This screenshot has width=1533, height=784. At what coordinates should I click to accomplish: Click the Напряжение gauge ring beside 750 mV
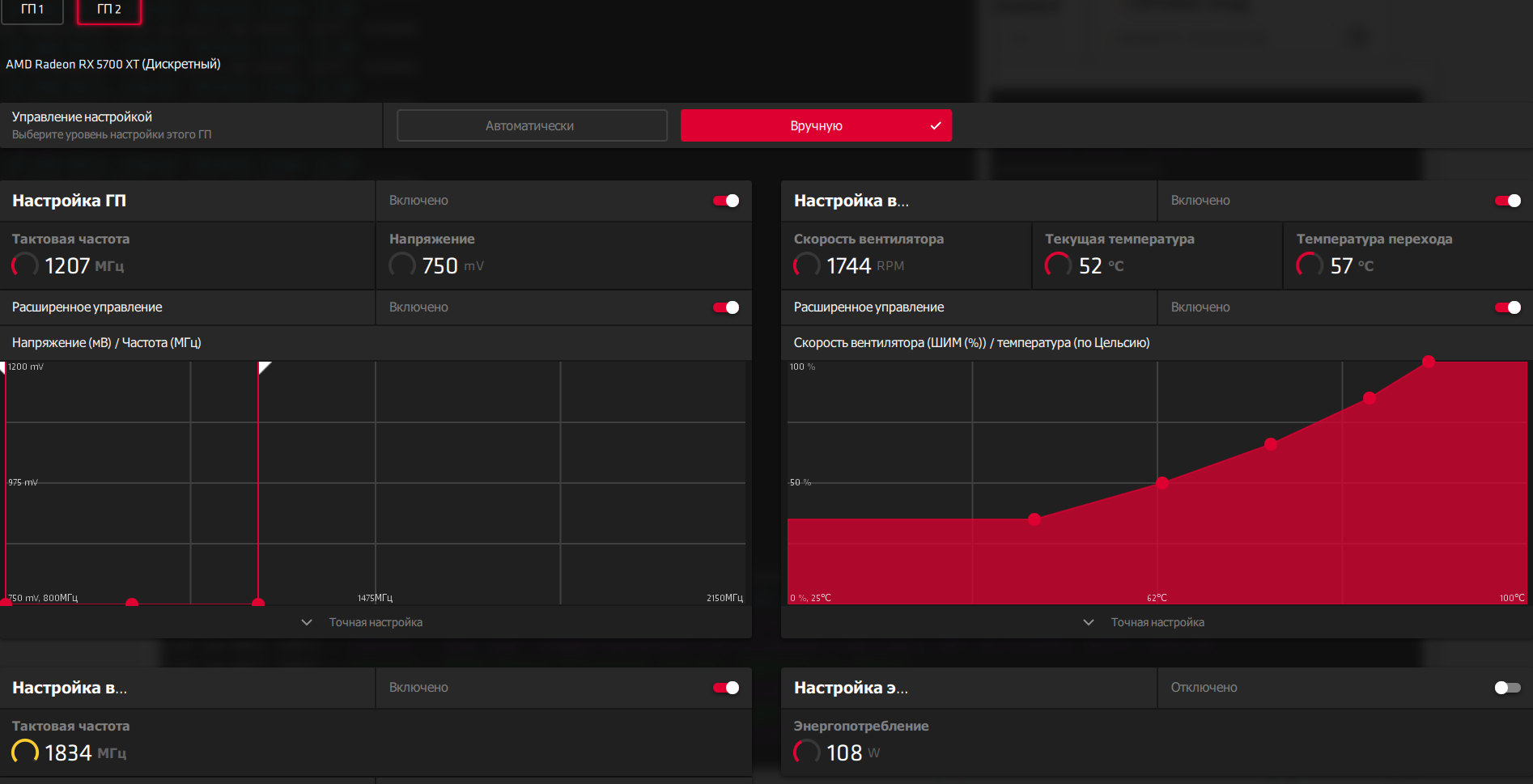tap(402, 265)
